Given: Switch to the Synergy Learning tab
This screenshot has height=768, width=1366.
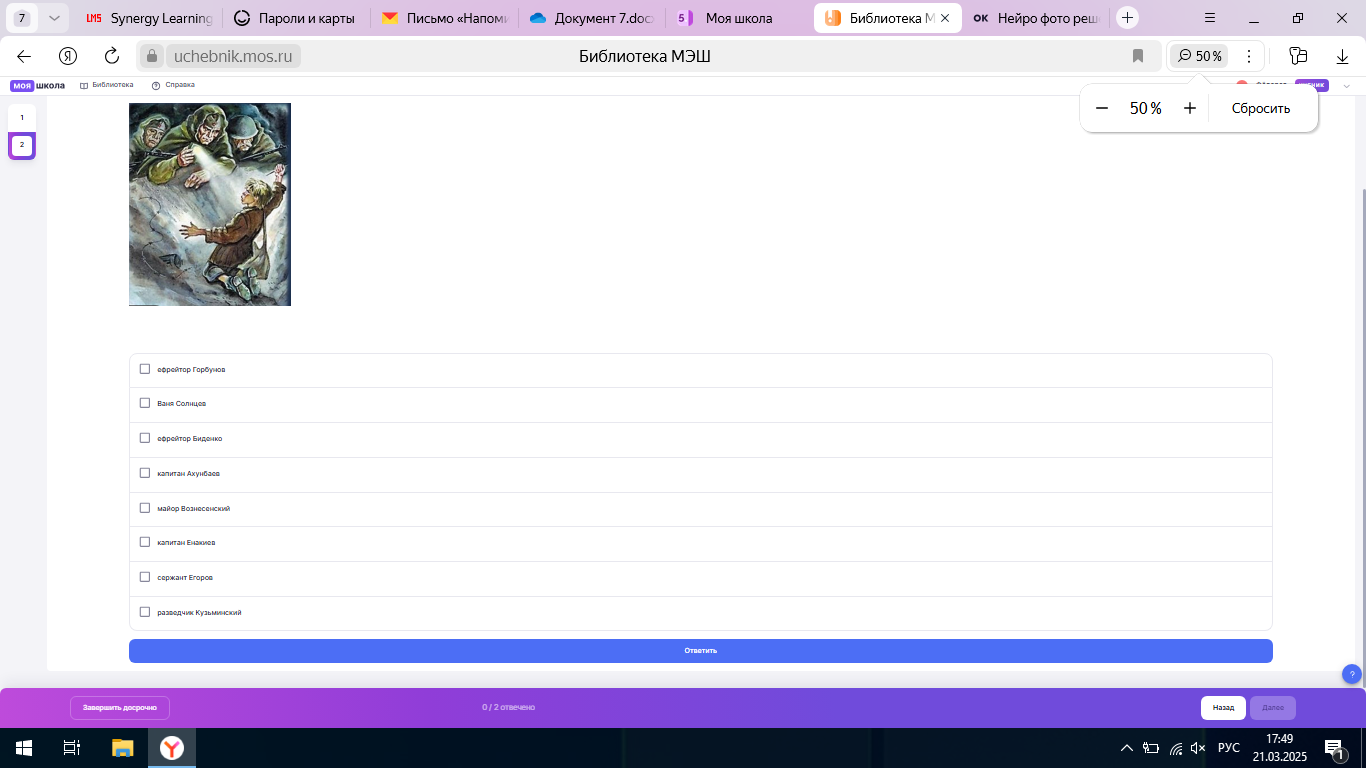Looking at the screenshot, I should click(148, 18).
